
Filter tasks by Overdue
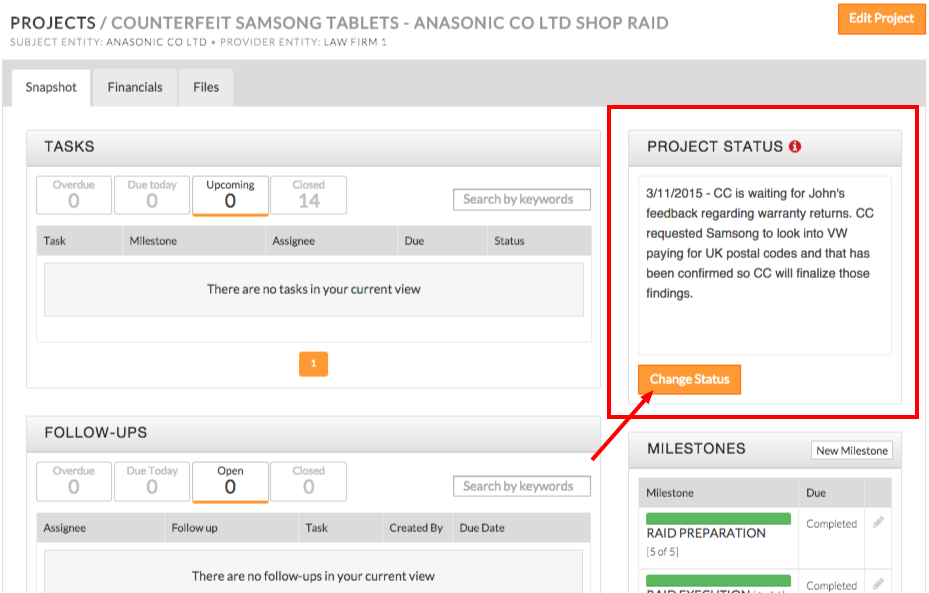click(74, 195)
